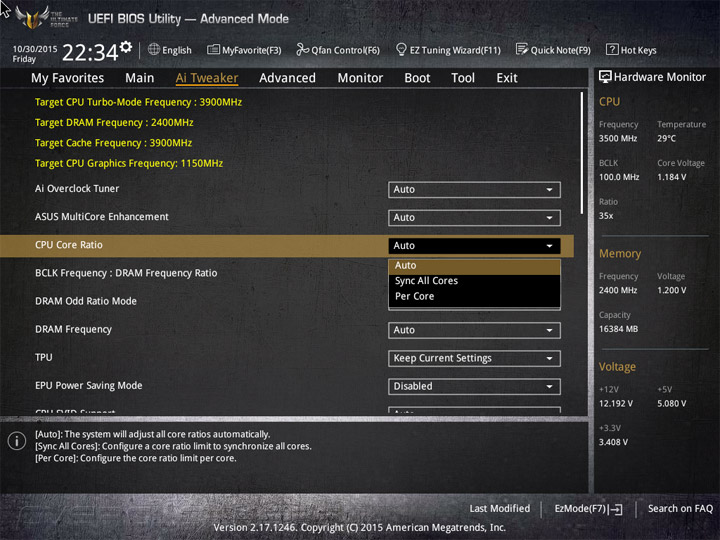Click the settings list vertical scrollbar
The height and width of the screenshot is (540, 720).
point(582,153)
